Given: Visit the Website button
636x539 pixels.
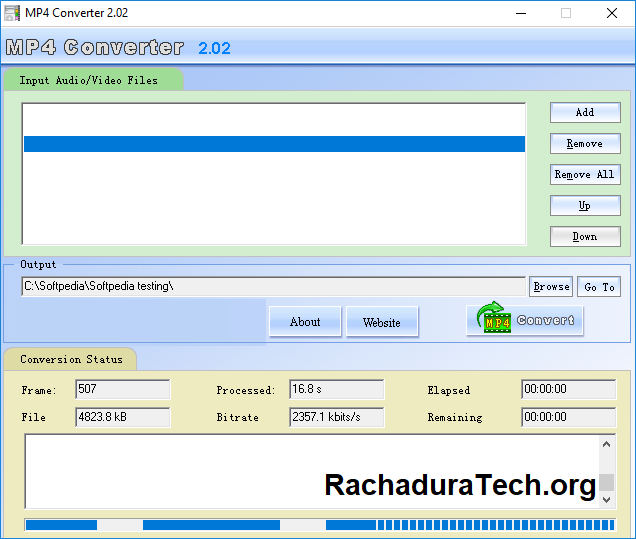Looking at the screenshot, I should point(382,322).
